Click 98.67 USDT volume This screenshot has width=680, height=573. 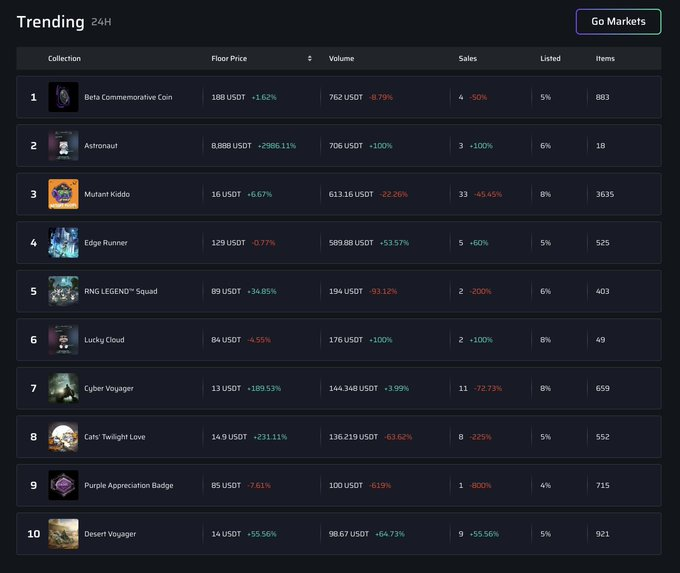[x=349, y=534]
